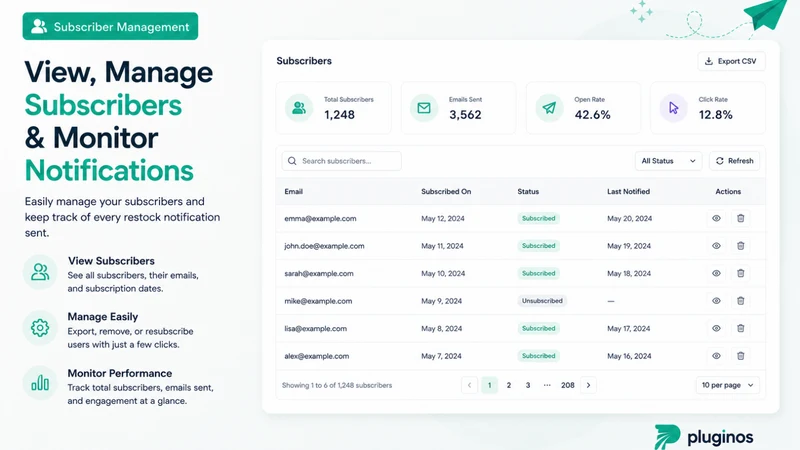
Task: Click the Subscribed badge for emma@example.com
Action: click(x=538, y=218)
